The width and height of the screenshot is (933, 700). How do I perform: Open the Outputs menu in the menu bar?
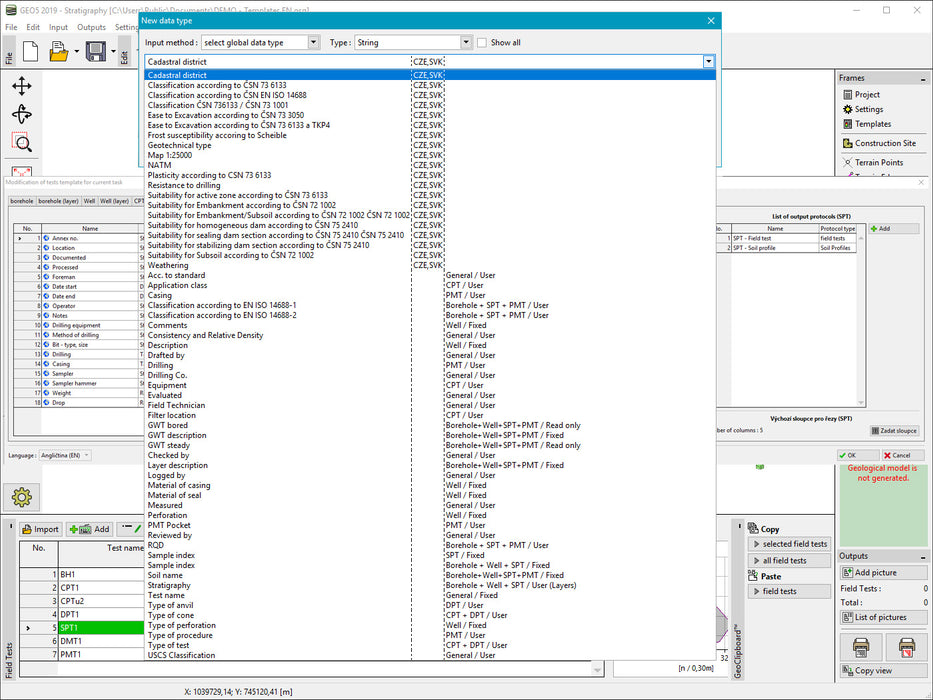click(x=91, y=27)
